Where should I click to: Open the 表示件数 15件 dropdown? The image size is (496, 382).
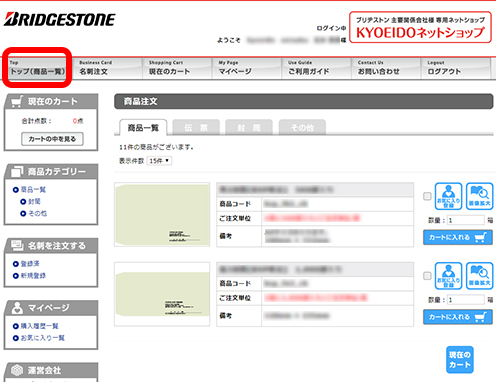(159, 161)
